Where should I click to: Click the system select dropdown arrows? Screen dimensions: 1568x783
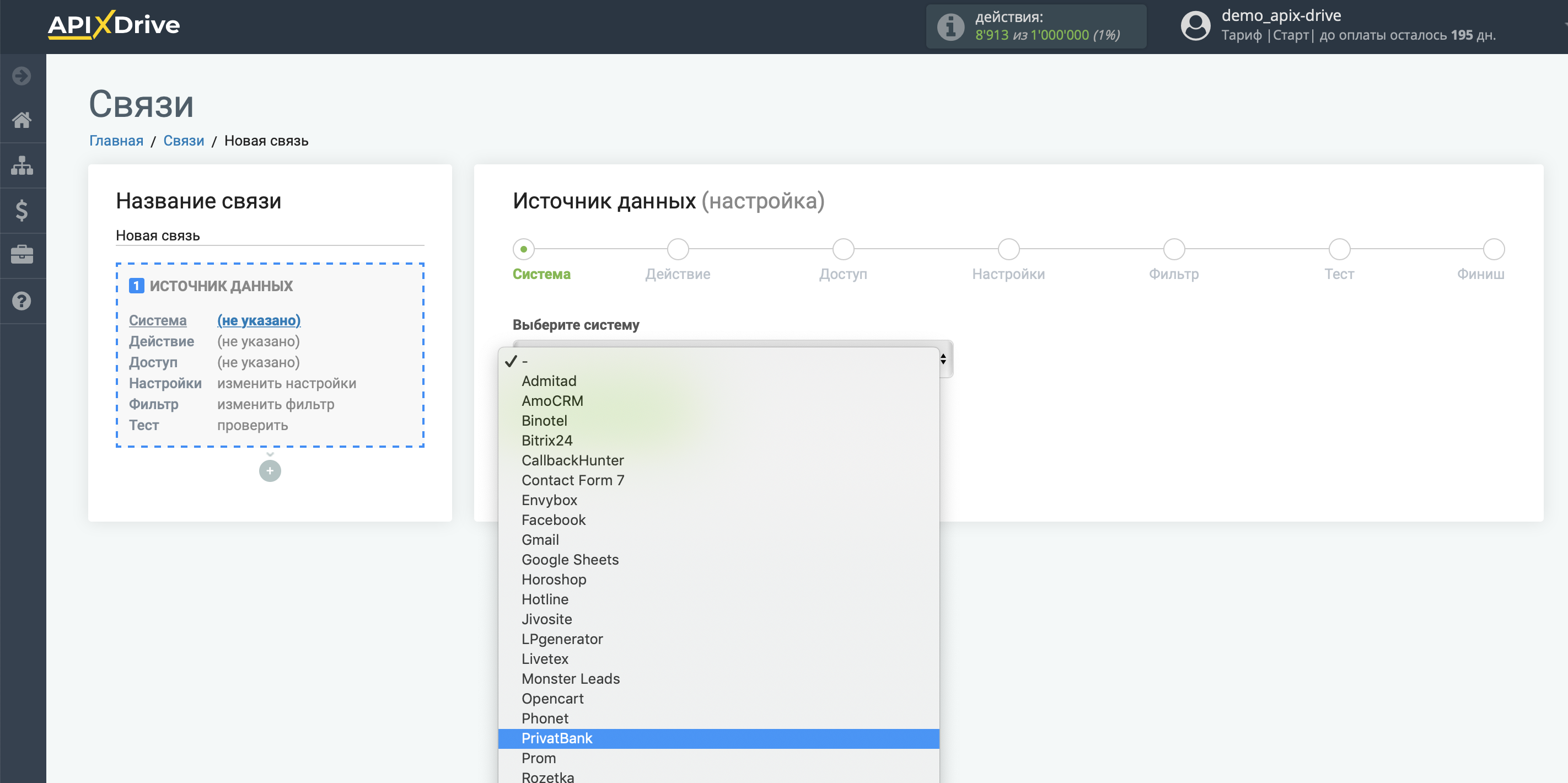943,359
